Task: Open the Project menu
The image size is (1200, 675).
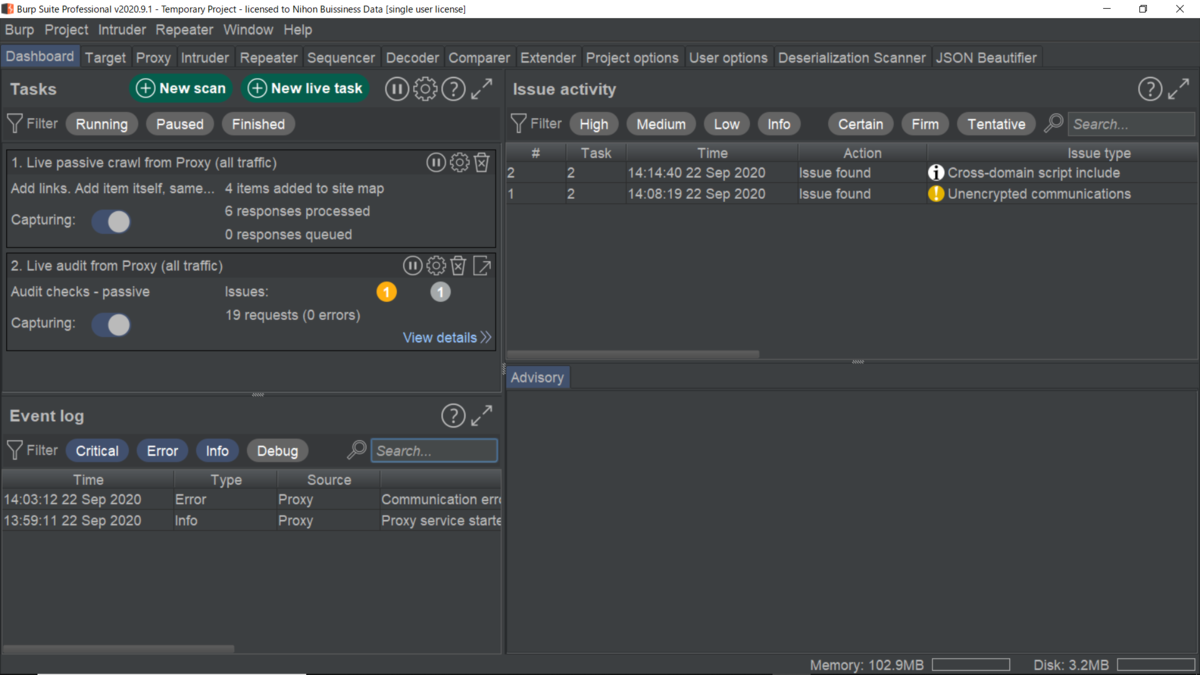Action: 66,30
